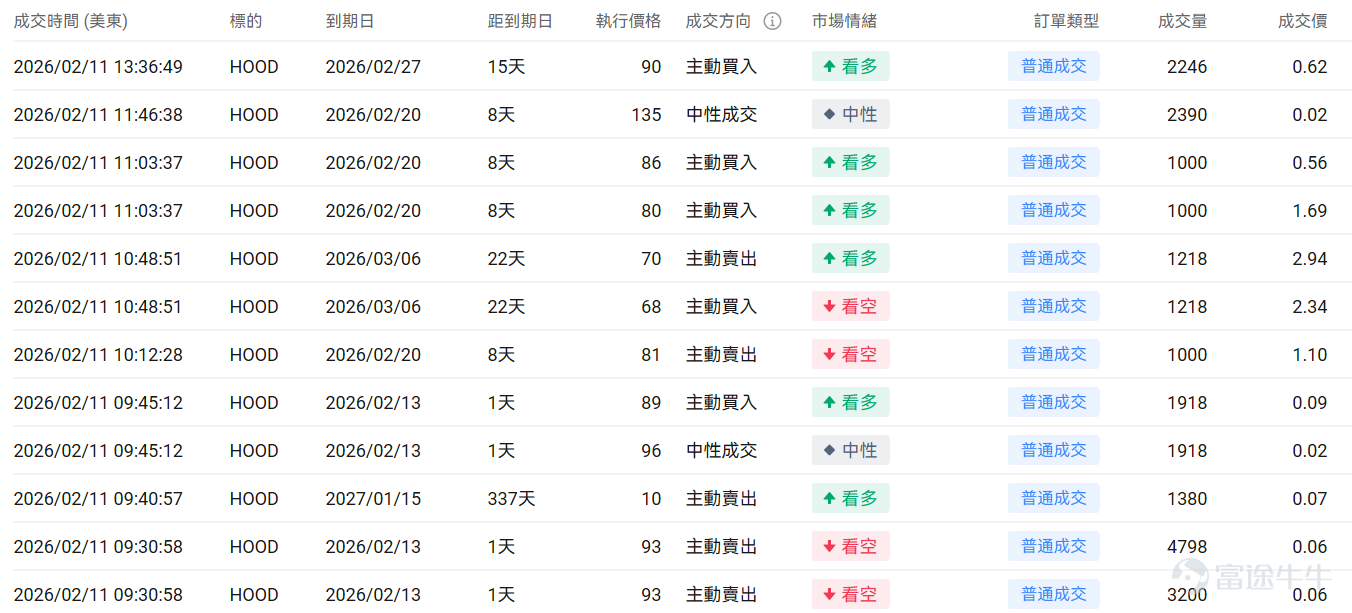Click the 市場情緒 column header
Screen dimensions: 1352x613
coord(845,21)
